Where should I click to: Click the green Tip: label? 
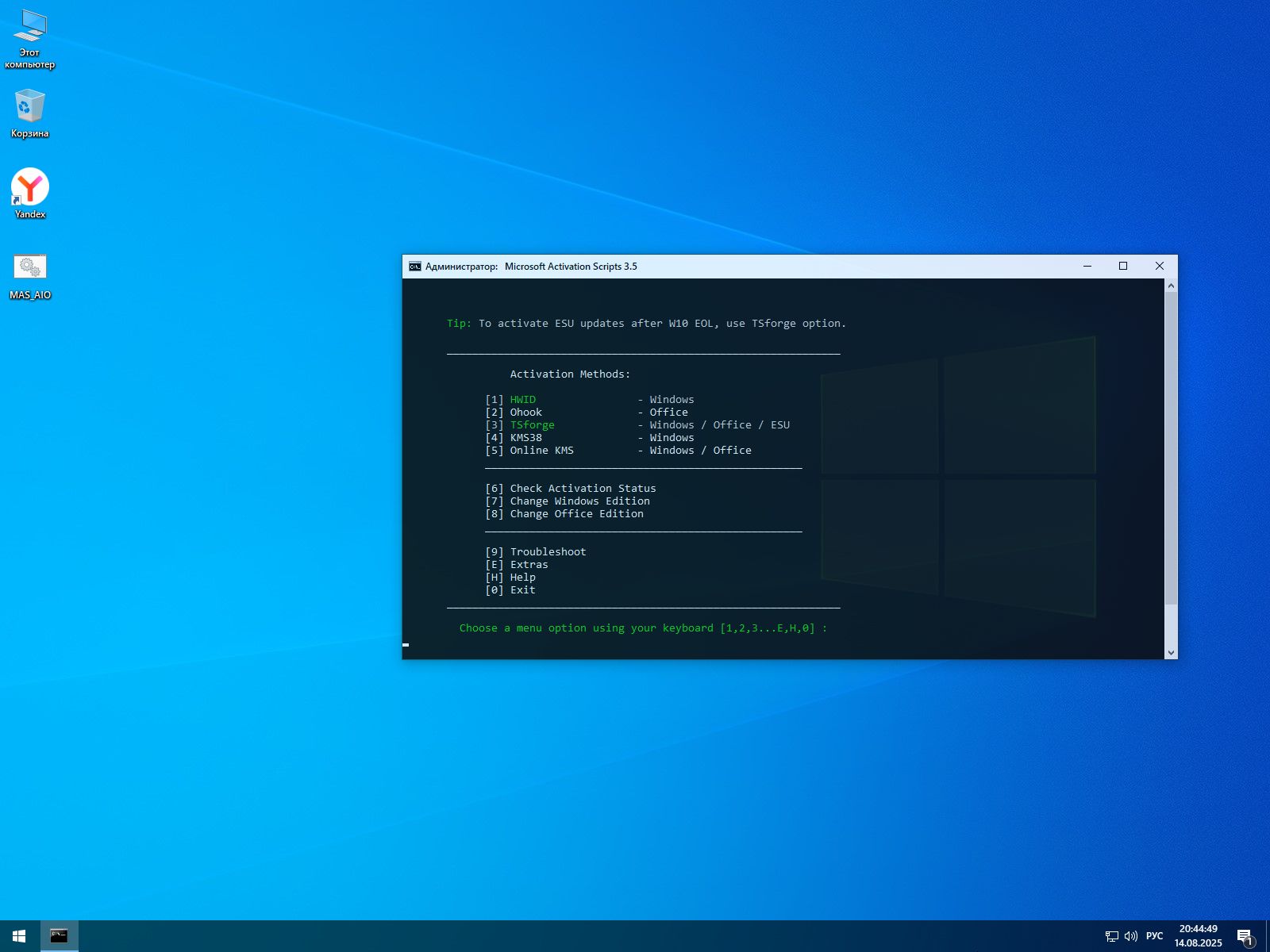[x=459, y=324]
